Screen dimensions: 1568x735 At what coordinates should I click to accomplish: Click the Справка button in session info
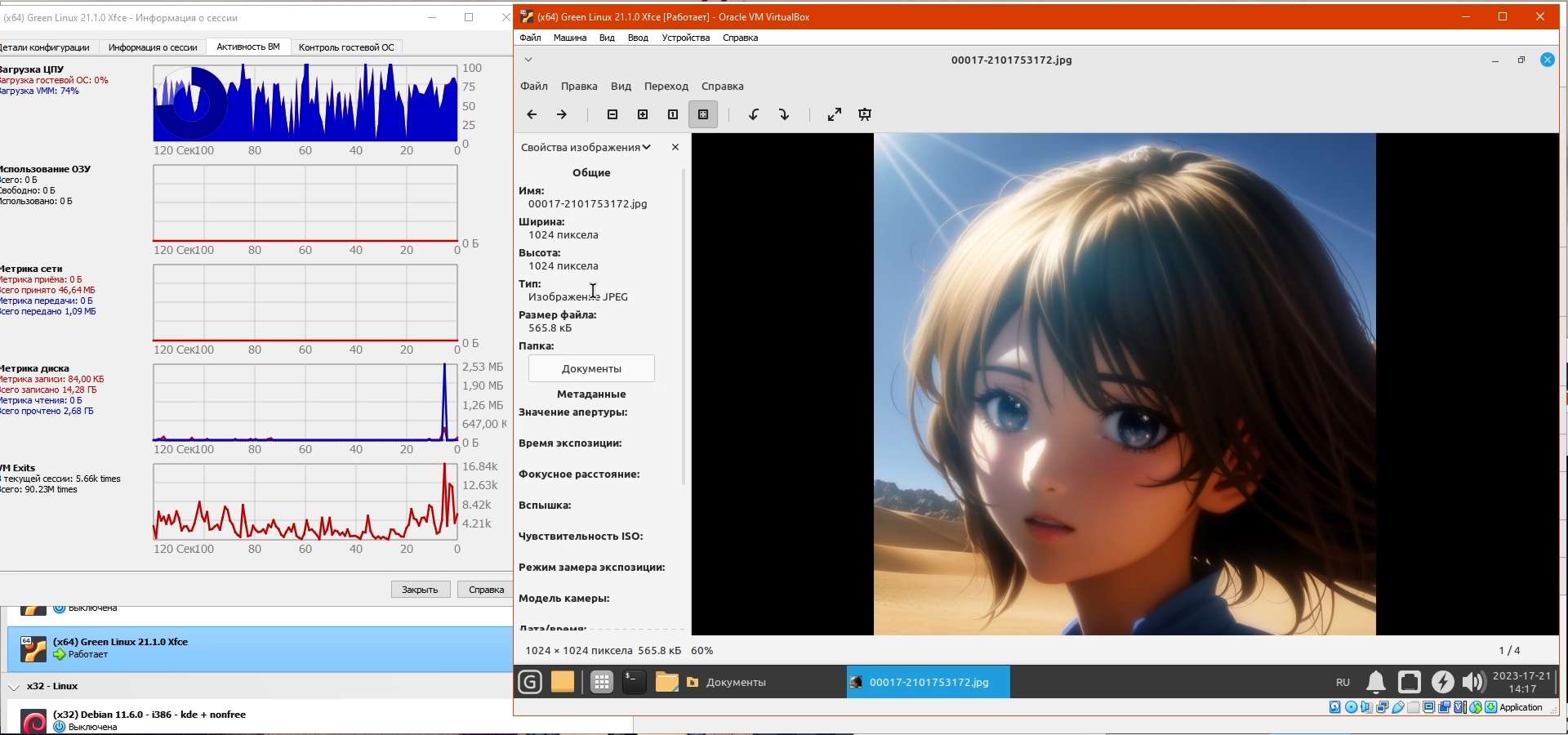point(486,590)
